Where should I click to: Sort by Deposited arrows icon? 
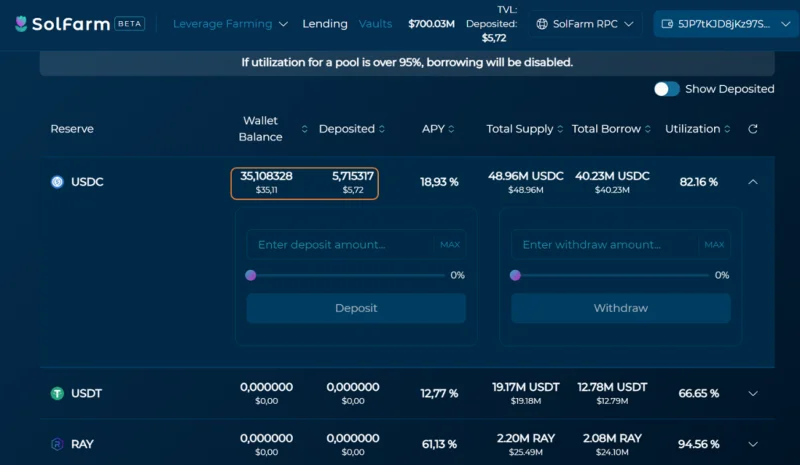[x=382, y=129]
